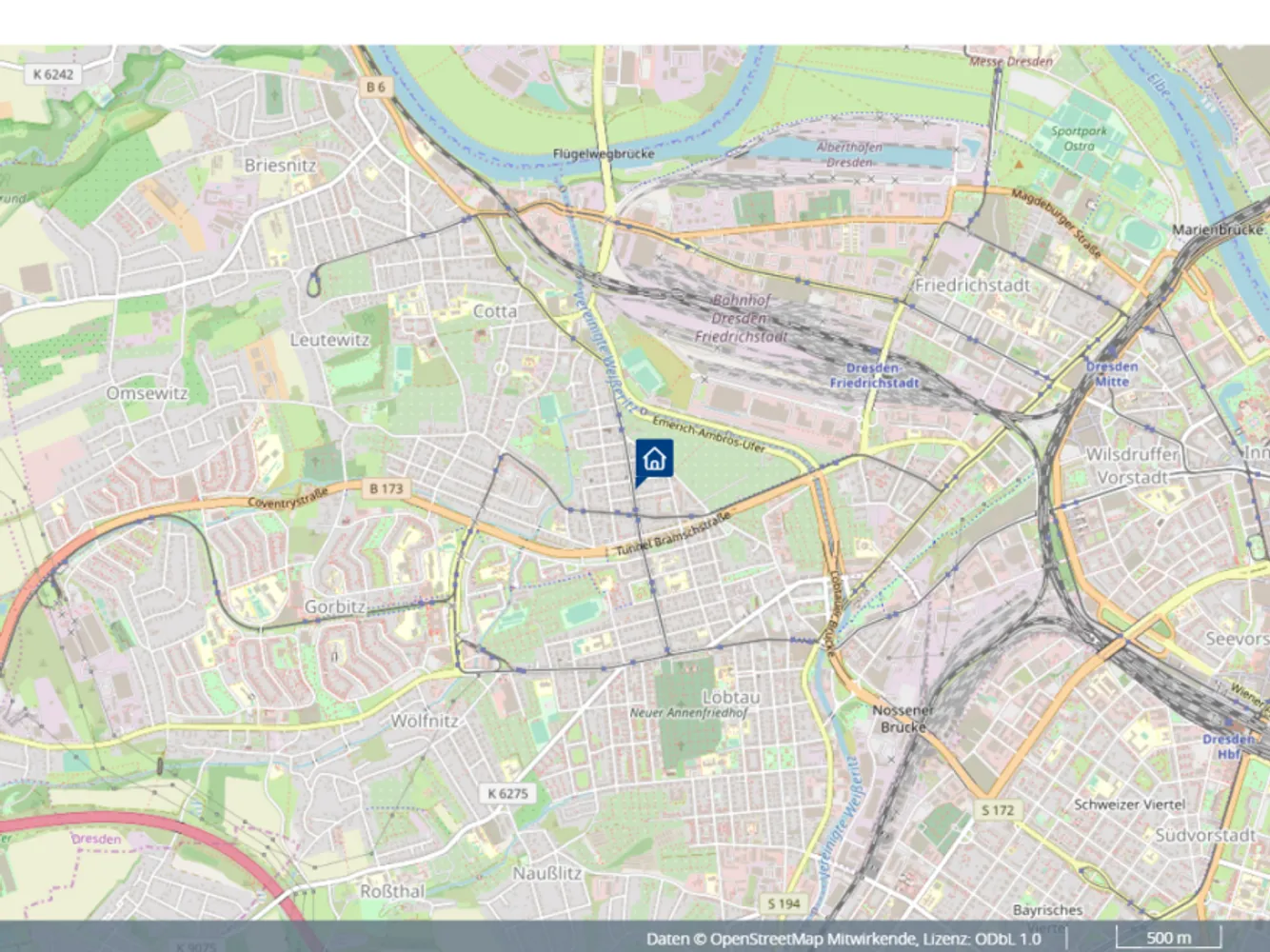1270x952 pixels.
Task: Click the Wölfnitz district label
Action: tap(425, 721)
